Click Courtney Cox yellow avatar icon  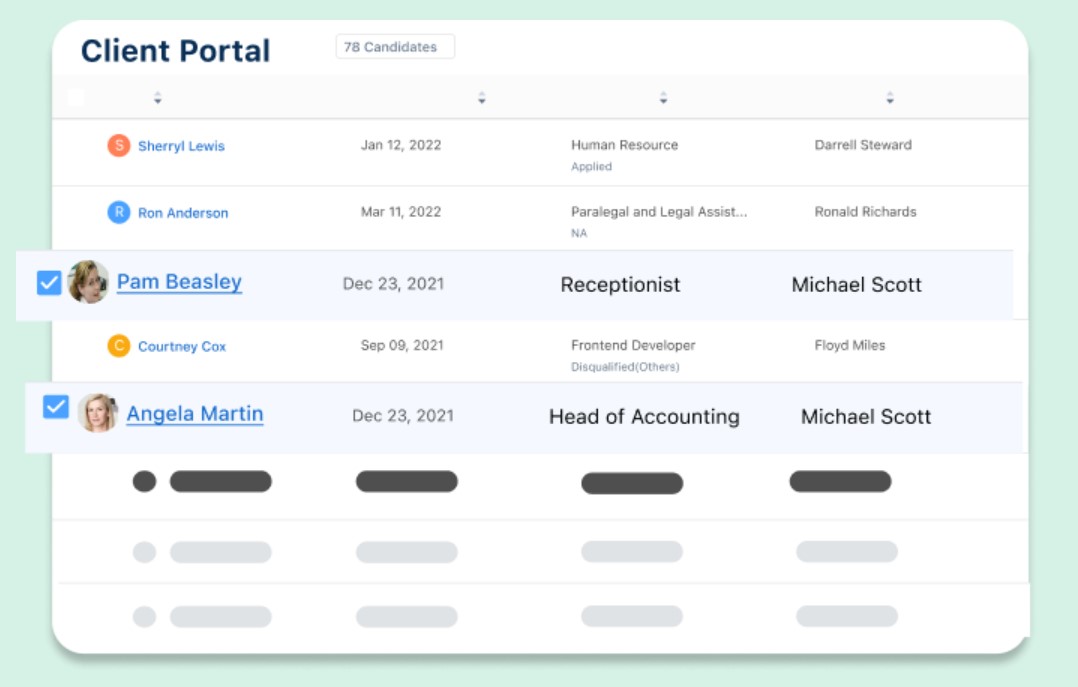pos(119,346)
